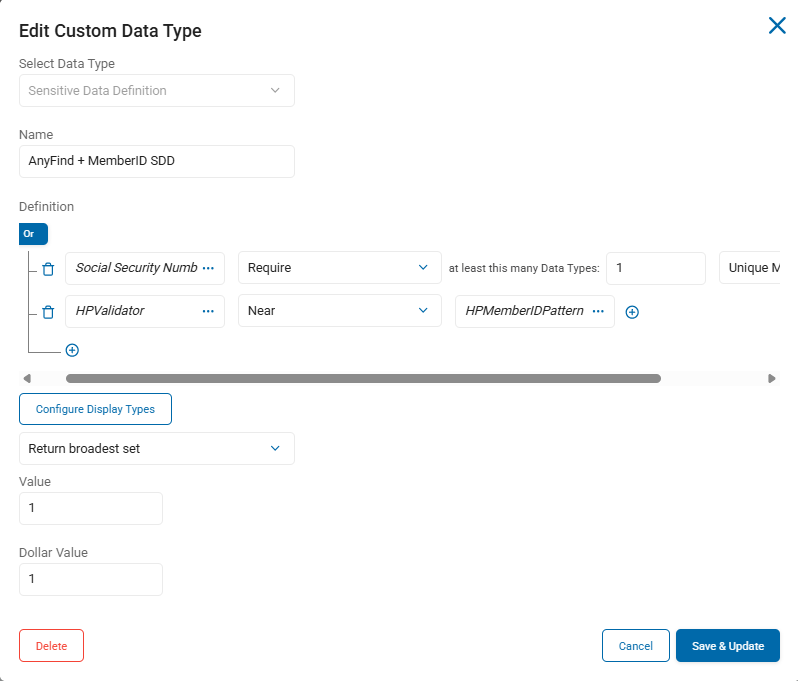Click Configure Display Types button
This screenshot has width=798, height=681.
pos(95,409)
